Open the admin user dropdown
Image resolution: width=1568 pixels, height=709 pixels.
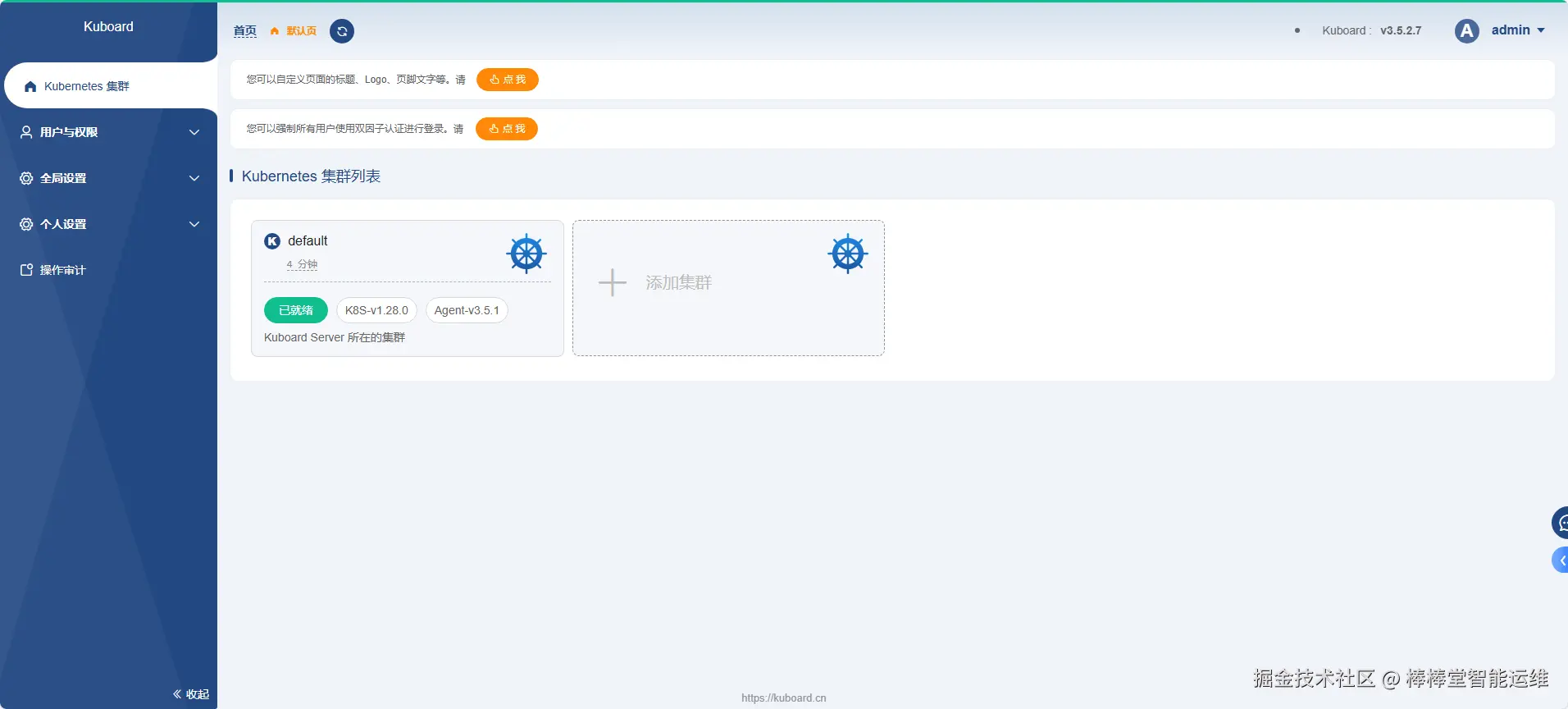(x=1518, y=30)
